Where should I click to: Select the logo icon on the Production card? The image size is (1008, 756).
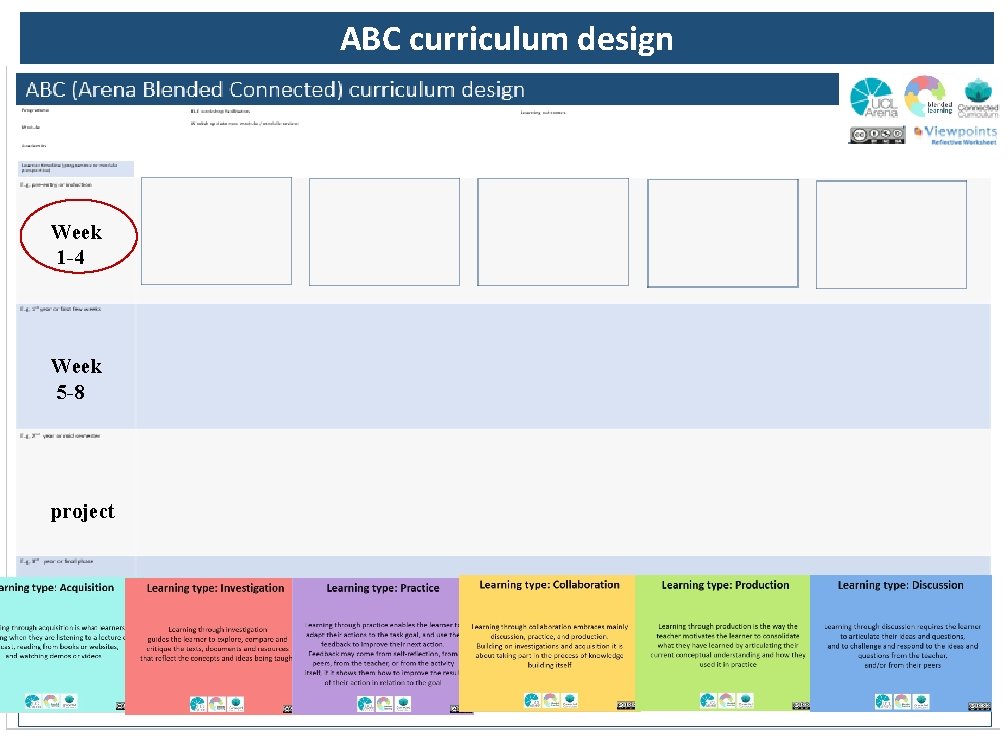click(710, 700)
